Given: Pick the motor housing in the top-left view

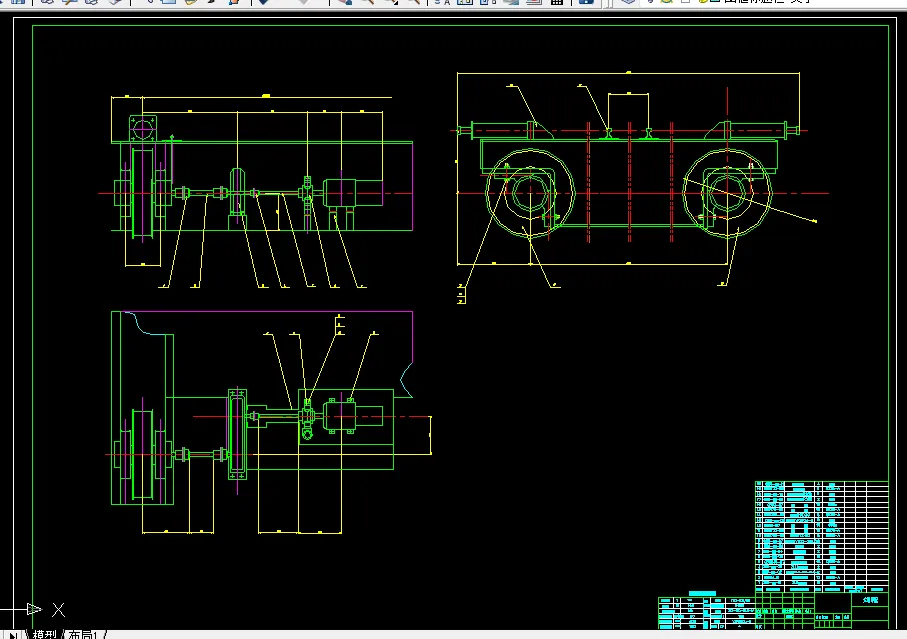Looking at the screenshot, I should tap(353, 193).
